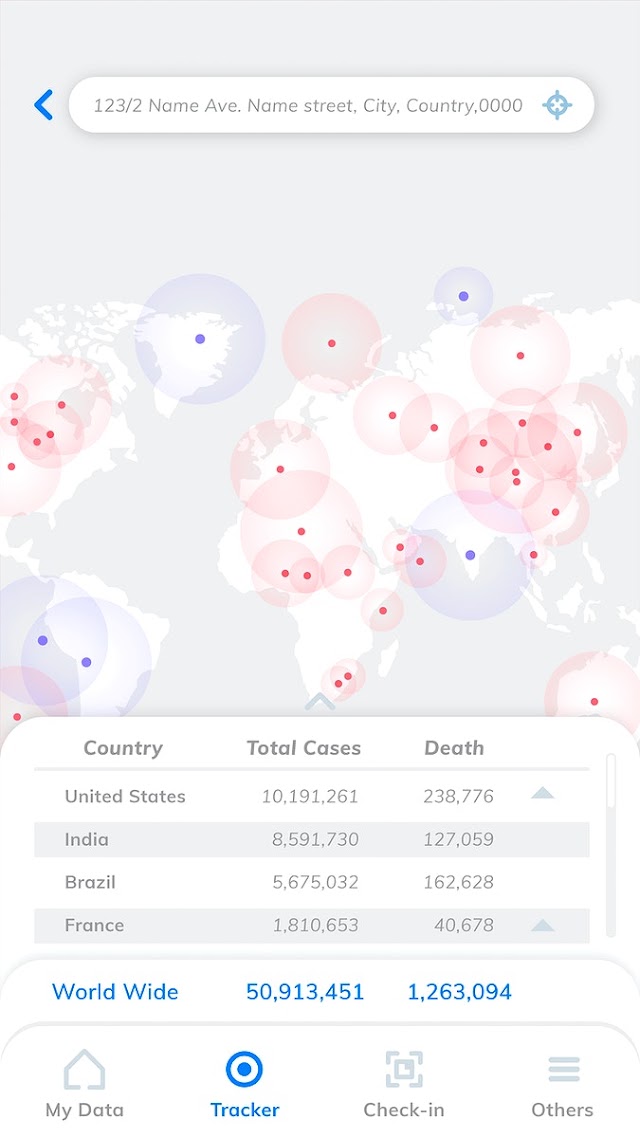
Task: Sort by Total Cases column header
Action: pyautogui.click(x=303, y=748)
